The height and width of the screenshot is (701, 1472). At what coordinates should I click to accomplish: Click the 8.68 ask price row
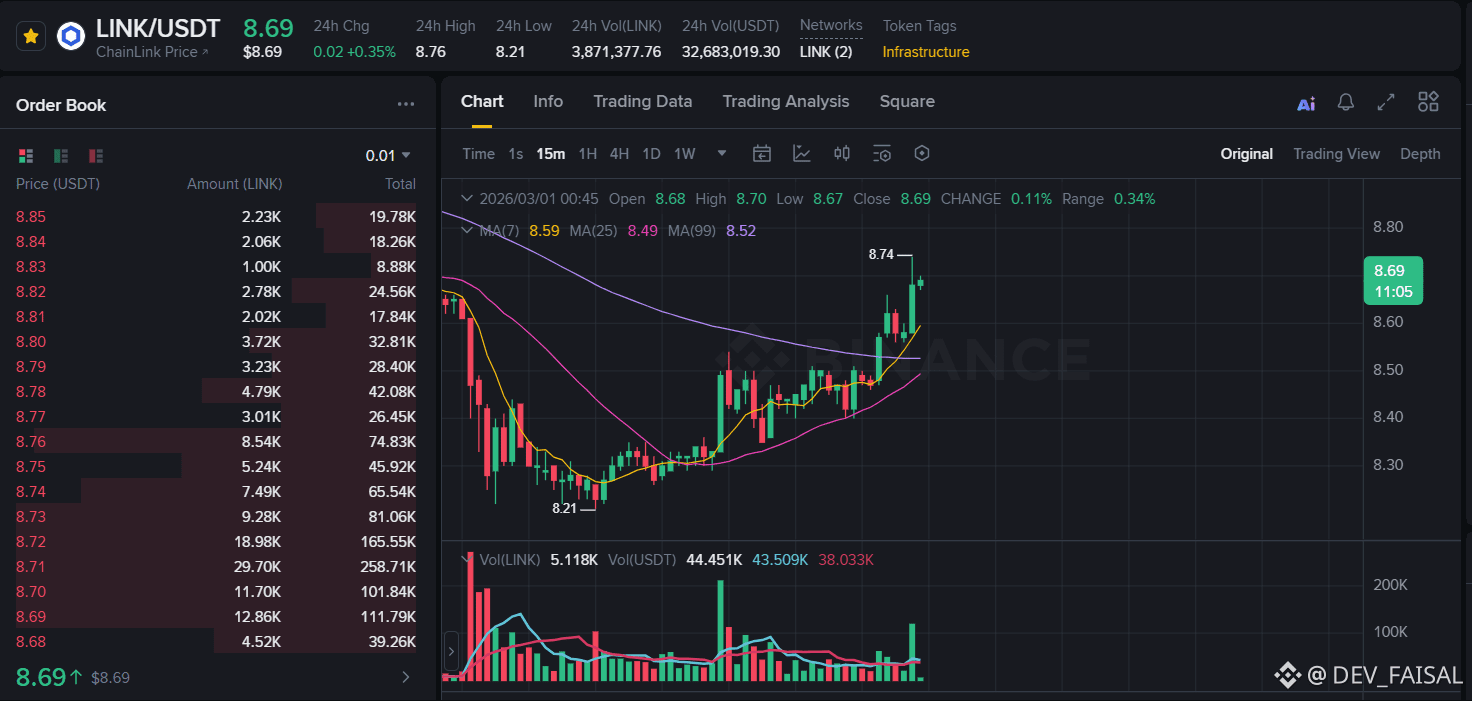tap(216, 641)
